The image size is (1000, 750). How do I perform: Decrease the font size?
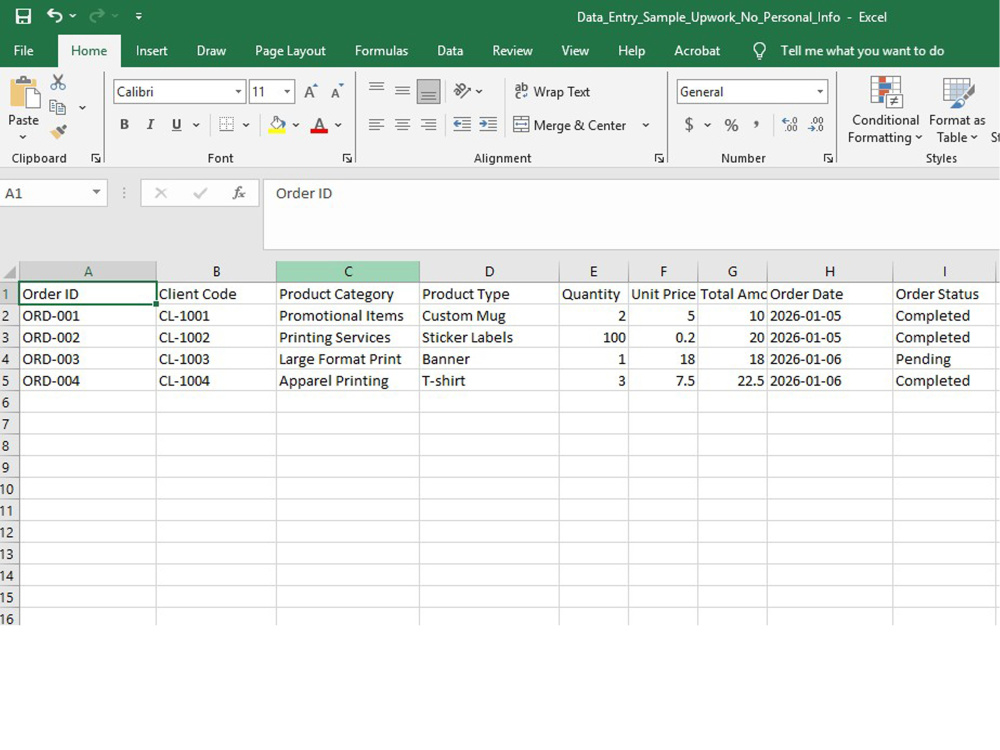336,92
